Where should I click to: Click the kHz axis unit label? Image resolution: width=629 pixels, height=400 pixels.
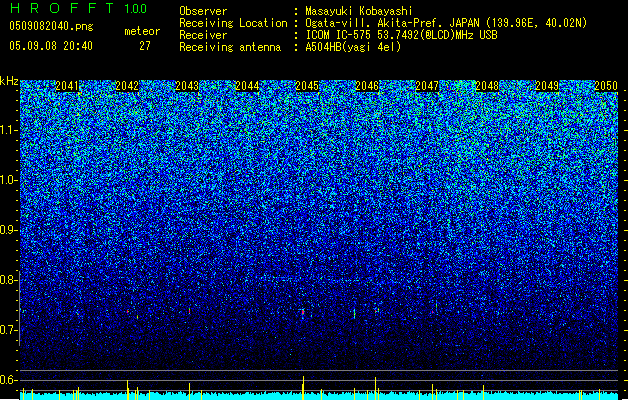9,81
